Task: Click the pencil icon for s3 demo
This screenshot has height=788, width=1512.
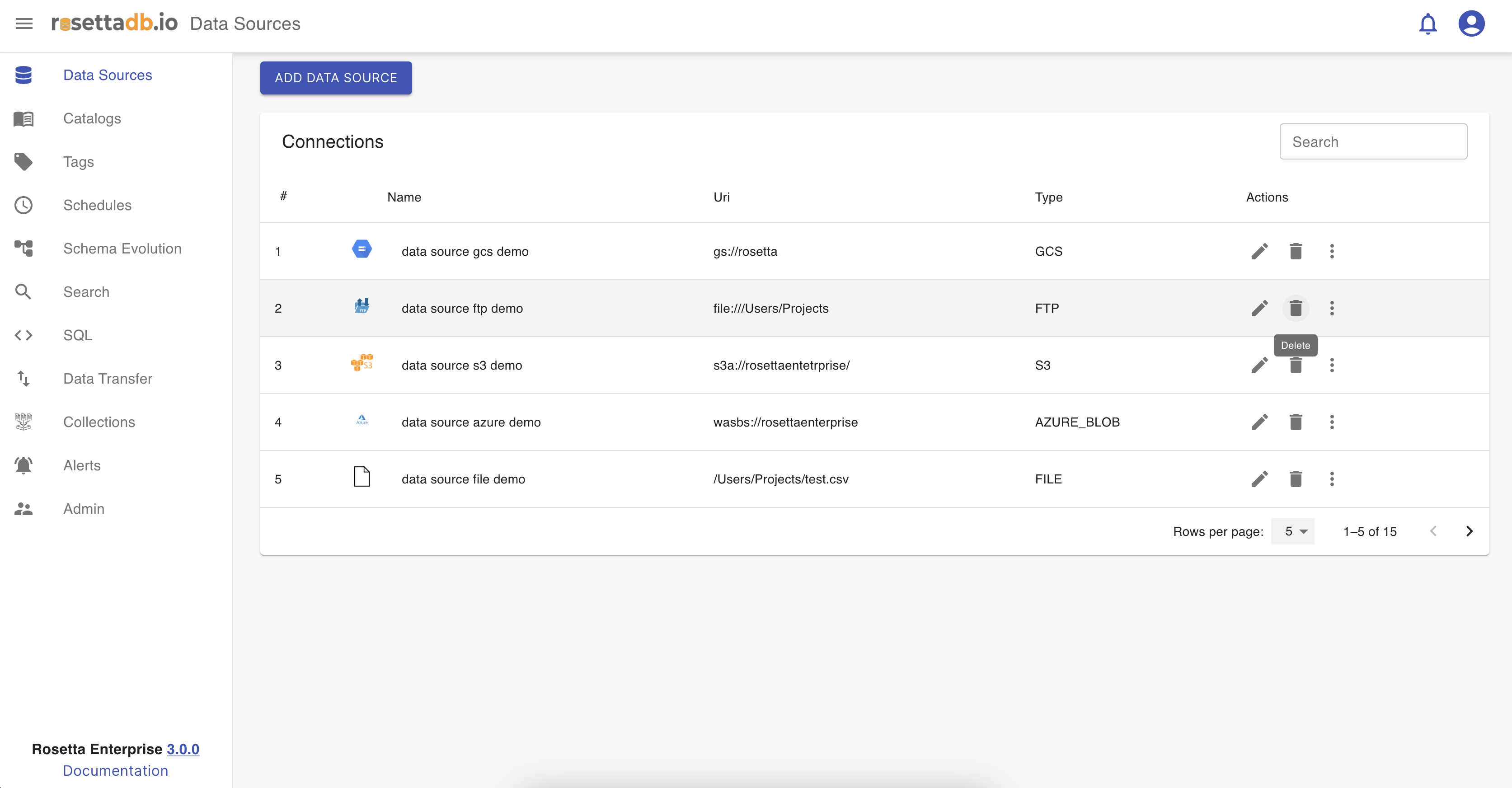Action: click(x=1259, y=365)
